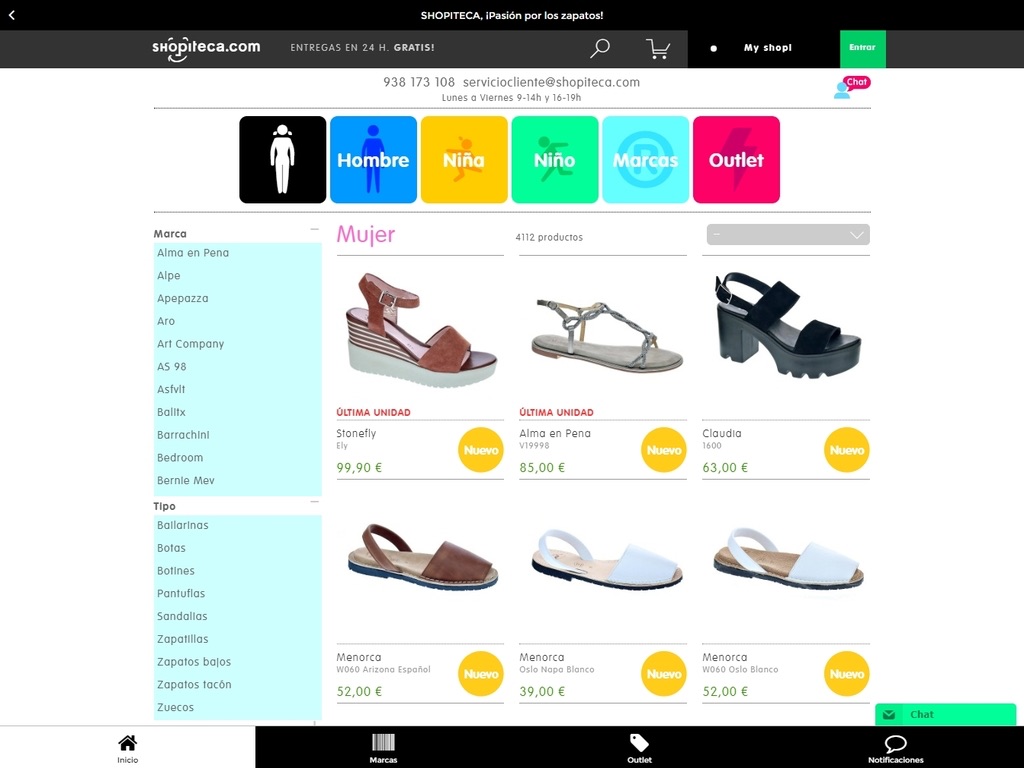
Task: Open the pink Chat bubble icon
Action: tap(852, 87)
